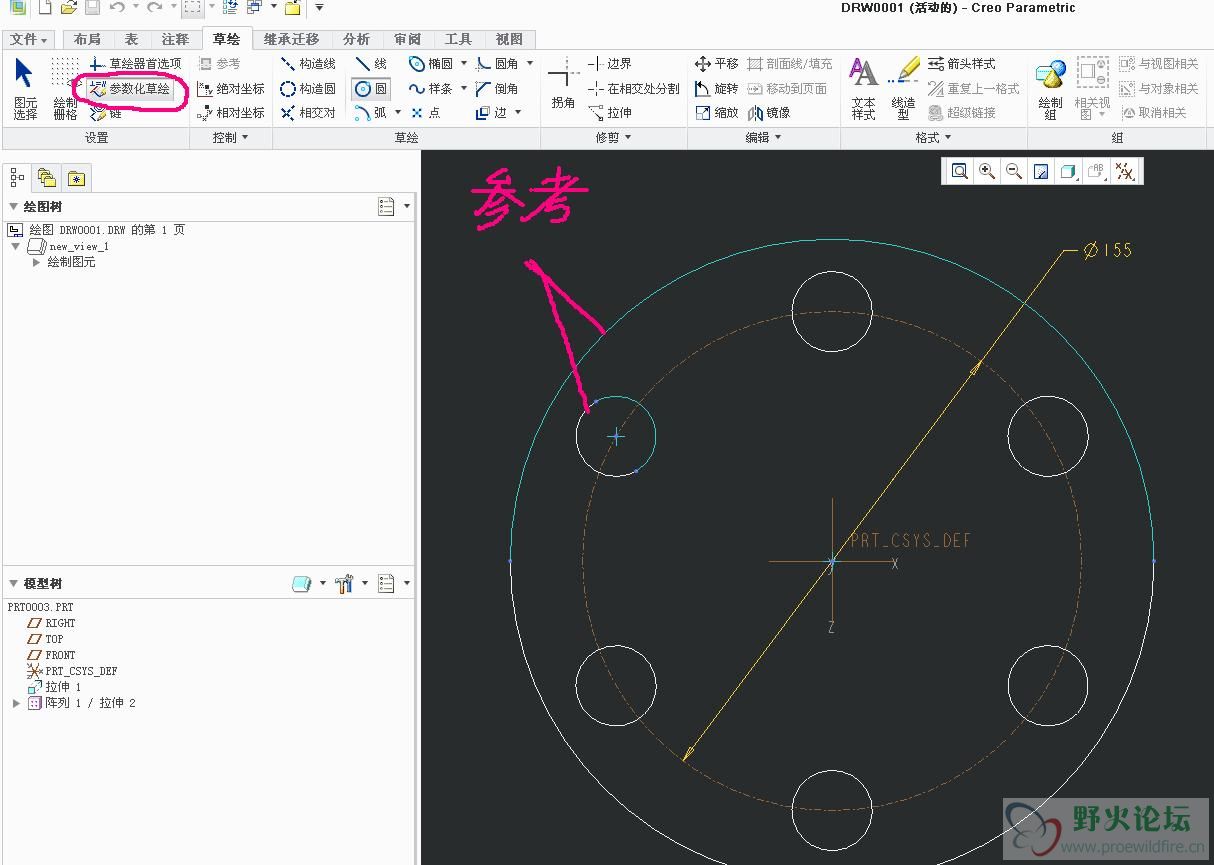1214x865 pixels.
Task: Click 相对坐标 relative coordinates
Action: pos(231,113)
